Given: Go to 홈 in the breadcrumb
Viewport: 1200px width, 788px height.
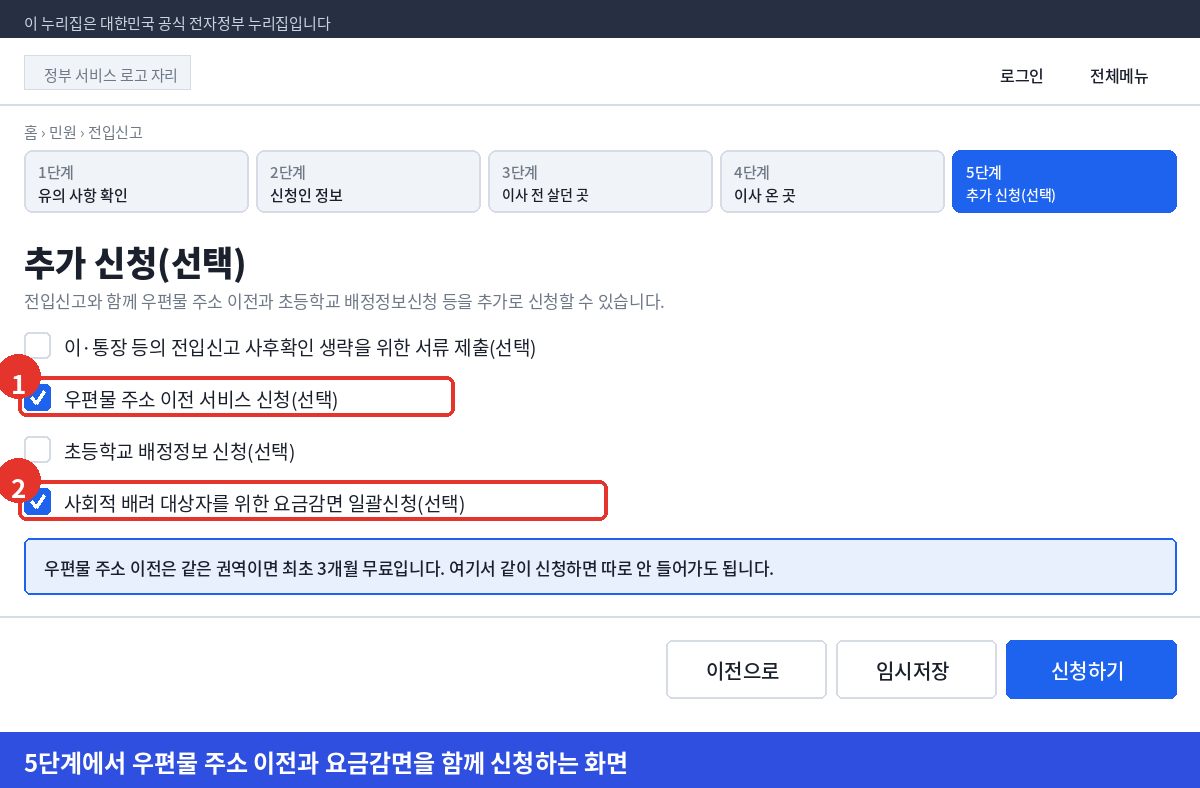Looking at the screenshot, I should tap(31, 132).
